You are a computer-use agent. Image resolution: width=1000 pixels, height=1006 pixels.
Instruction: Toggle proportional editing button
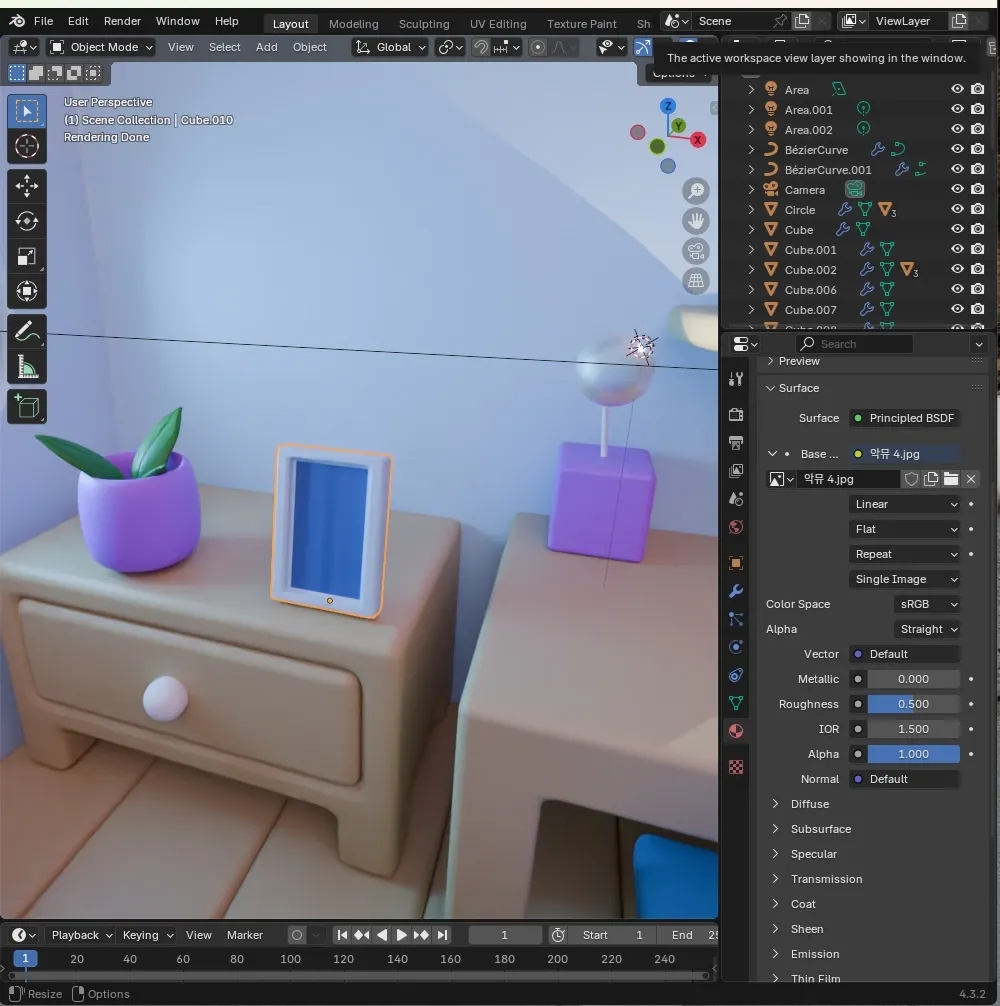[538, 47]
